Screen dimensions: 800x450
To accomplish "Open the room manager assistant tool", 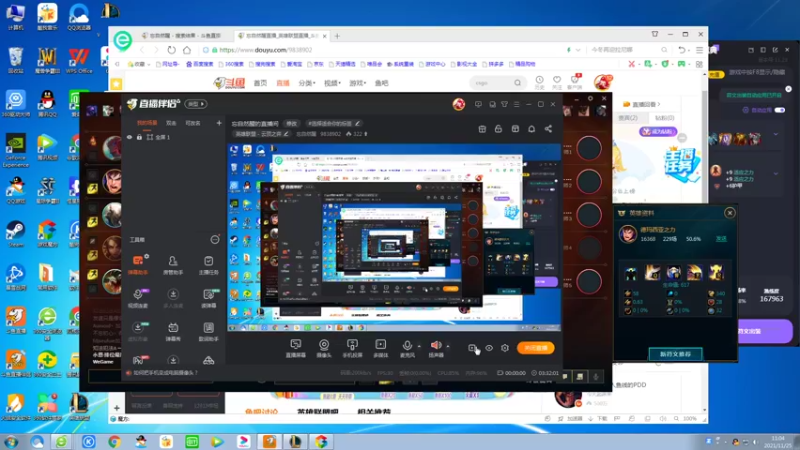I will coord(173,265).
